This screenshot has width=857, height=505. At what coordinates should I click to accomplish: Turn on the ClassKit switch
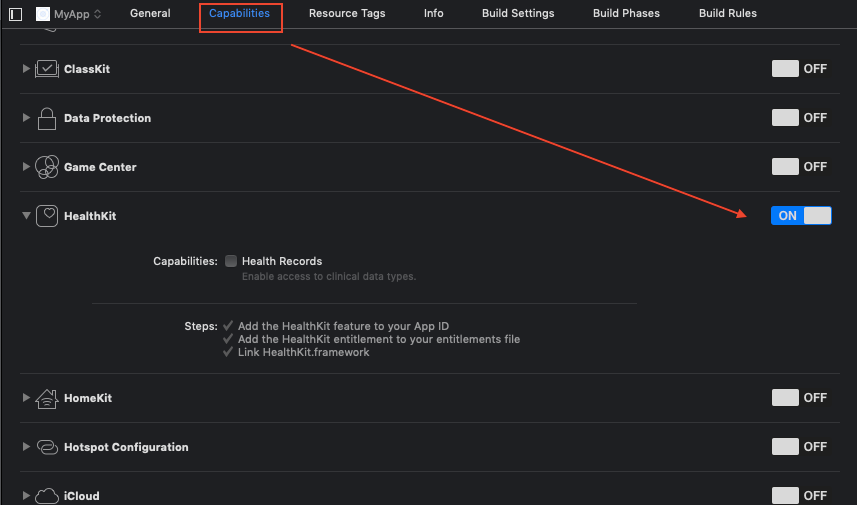click(x=799, y=69)
